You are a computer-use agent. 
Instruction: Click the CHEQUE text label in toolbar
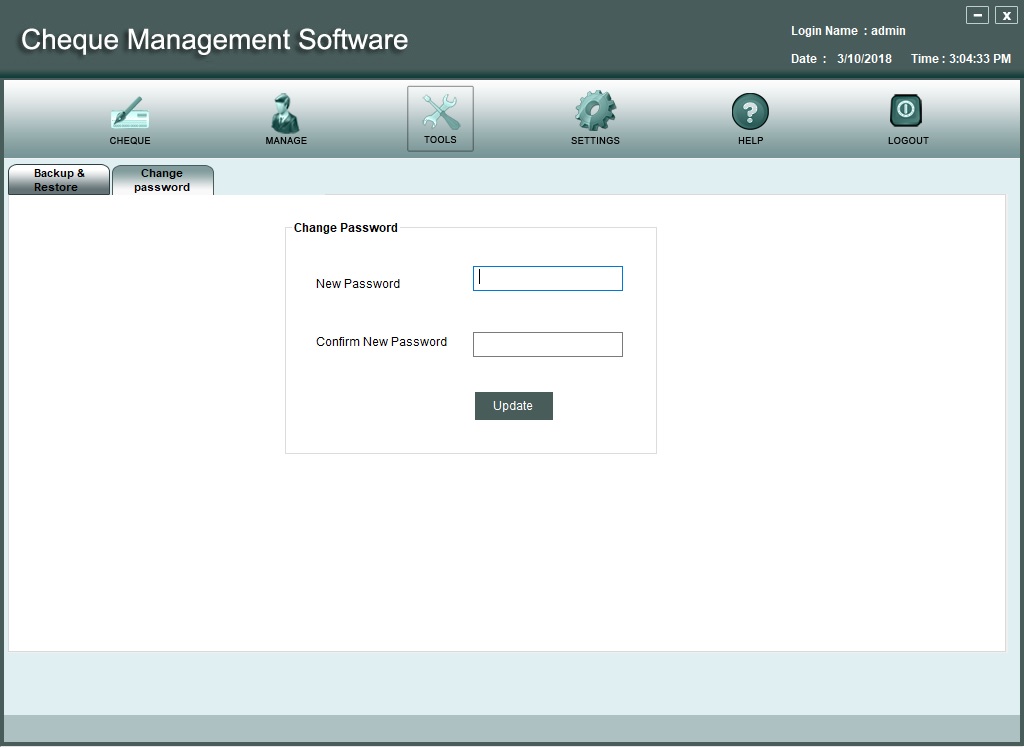130,141
